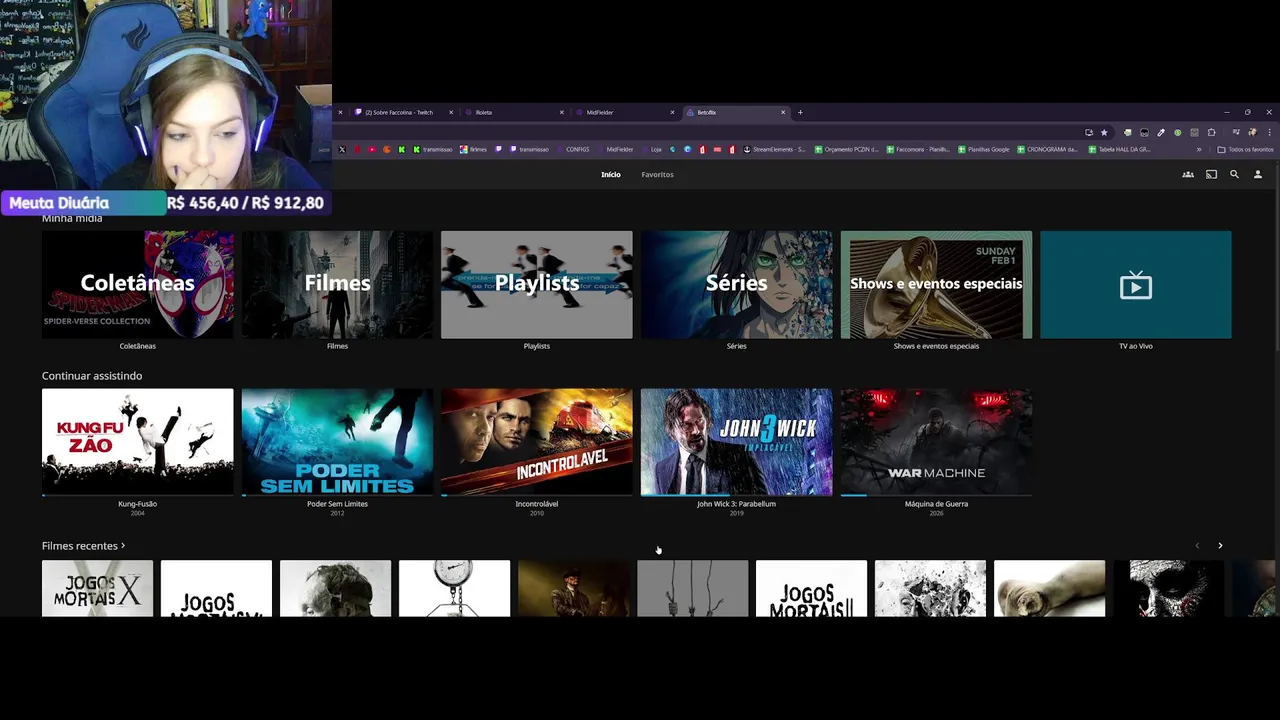
Task: Open the firlmes bookmark
Action: click(x=473, y=149)
